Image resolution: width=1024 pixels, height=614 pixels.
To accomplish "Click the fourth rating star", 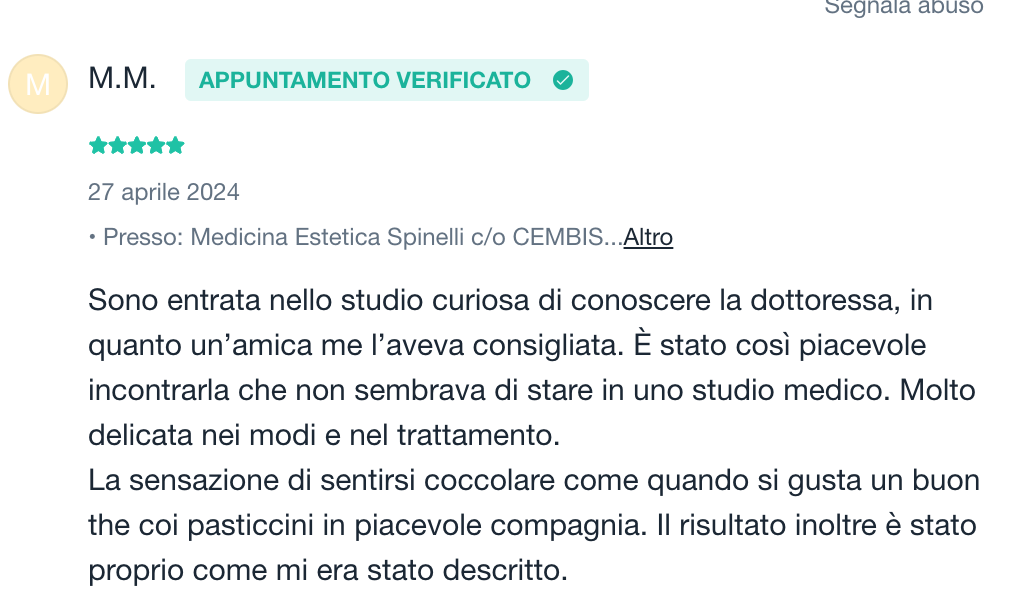I will (156, 146).
